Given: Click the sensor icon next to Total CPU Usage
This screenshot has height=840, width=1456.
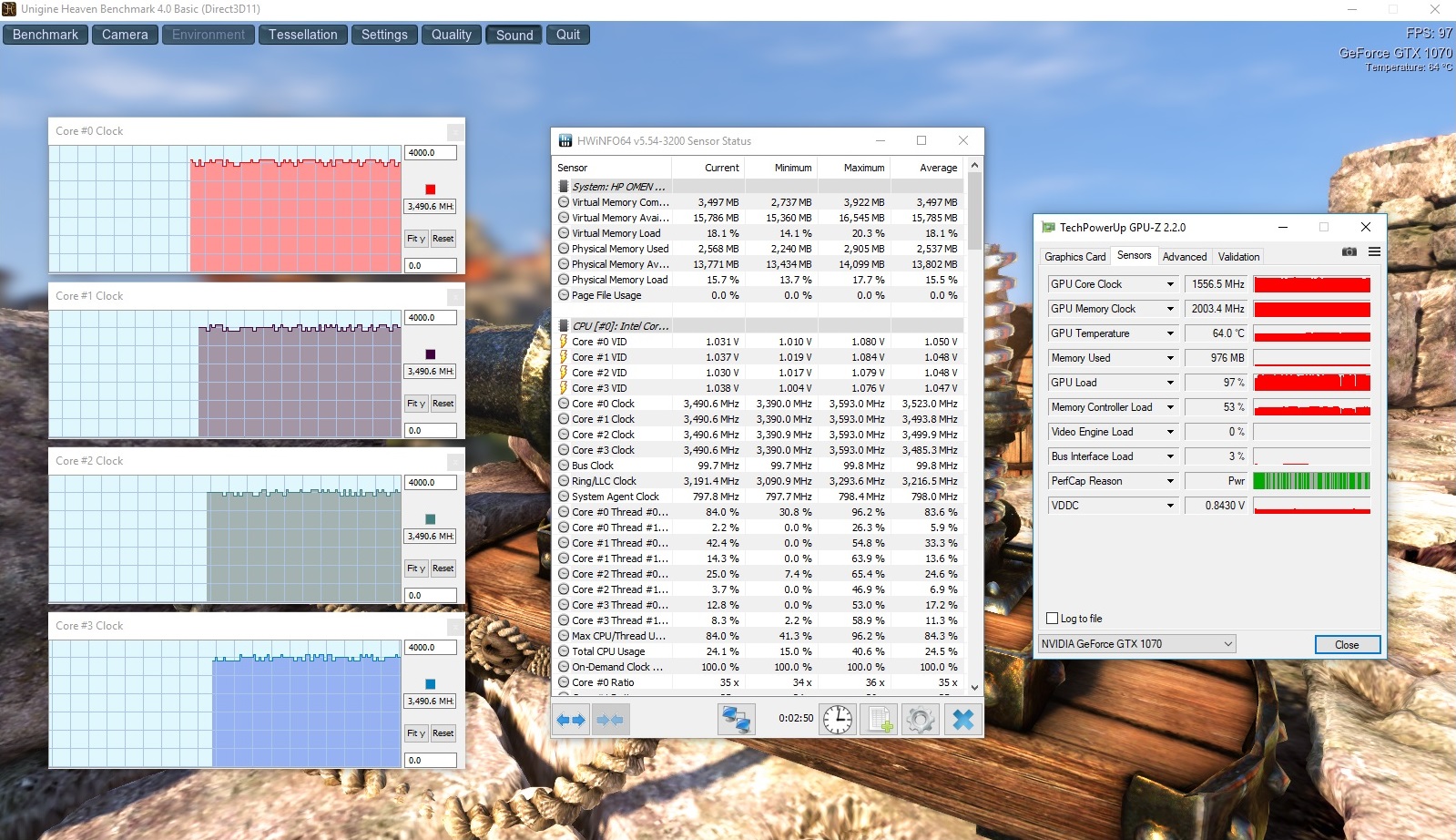Looking at the screenshot, I should pos(564,651).
